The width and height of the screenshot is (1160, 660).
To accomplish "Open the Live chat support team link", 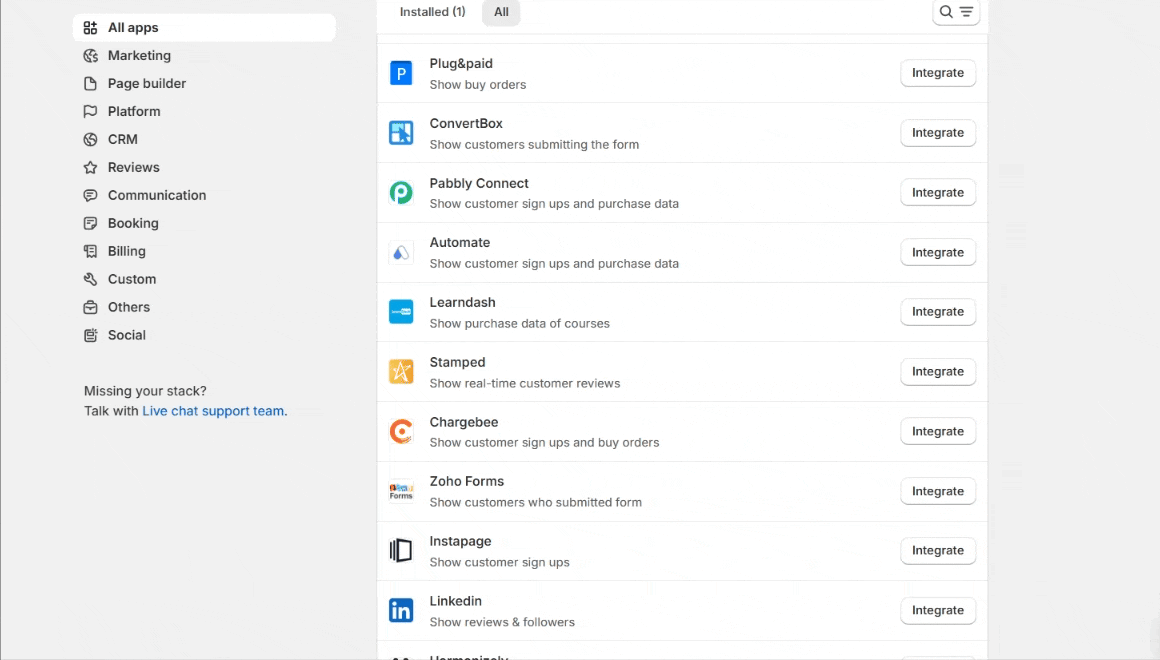I will click(x=215, y=411).
